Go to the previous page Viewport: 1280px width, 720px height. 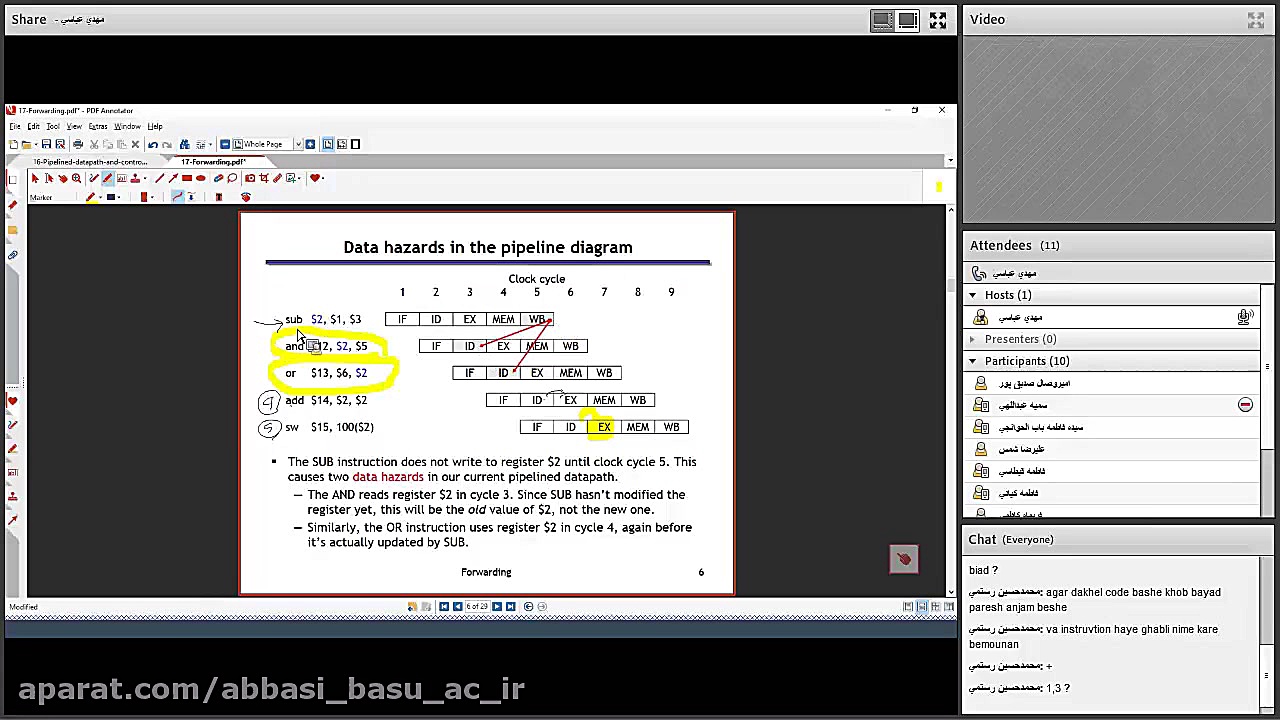[457, 606]
